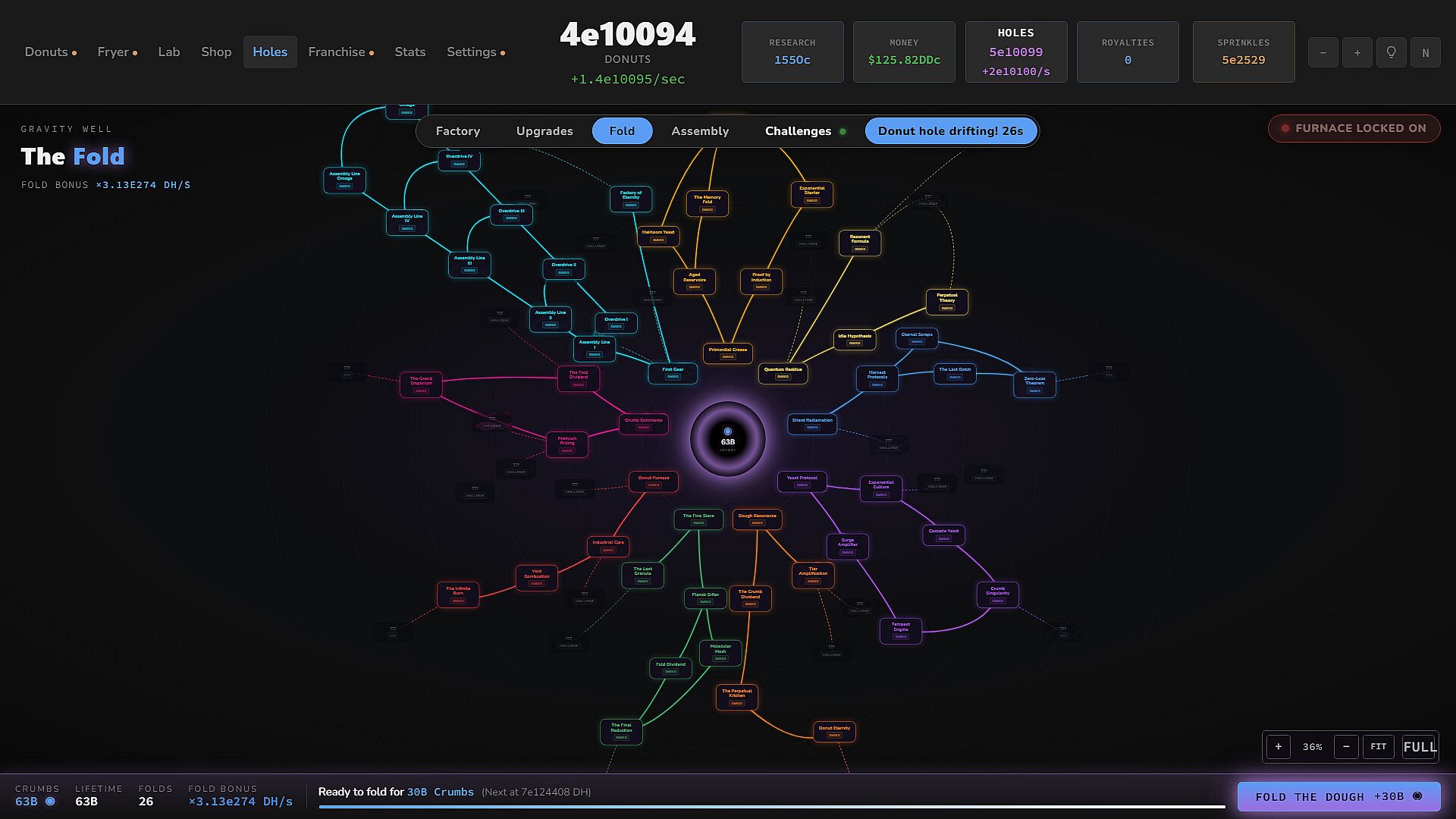The height and width of the screenshot is (819, 1456).
Task: Click the lightbulb icon in the top bar
Action: pos(1391,52)
